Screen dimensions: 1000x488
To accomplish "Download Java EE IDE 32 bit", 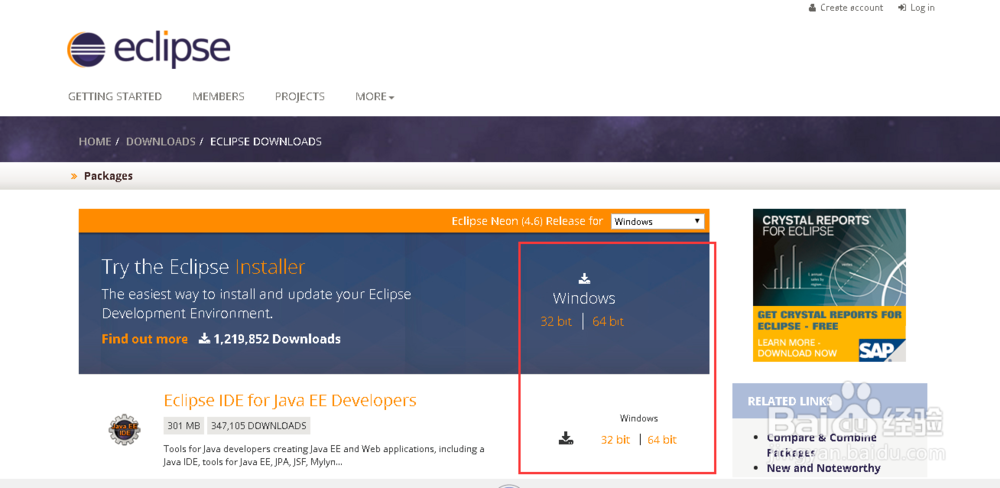I will click(x=615, y=440).
